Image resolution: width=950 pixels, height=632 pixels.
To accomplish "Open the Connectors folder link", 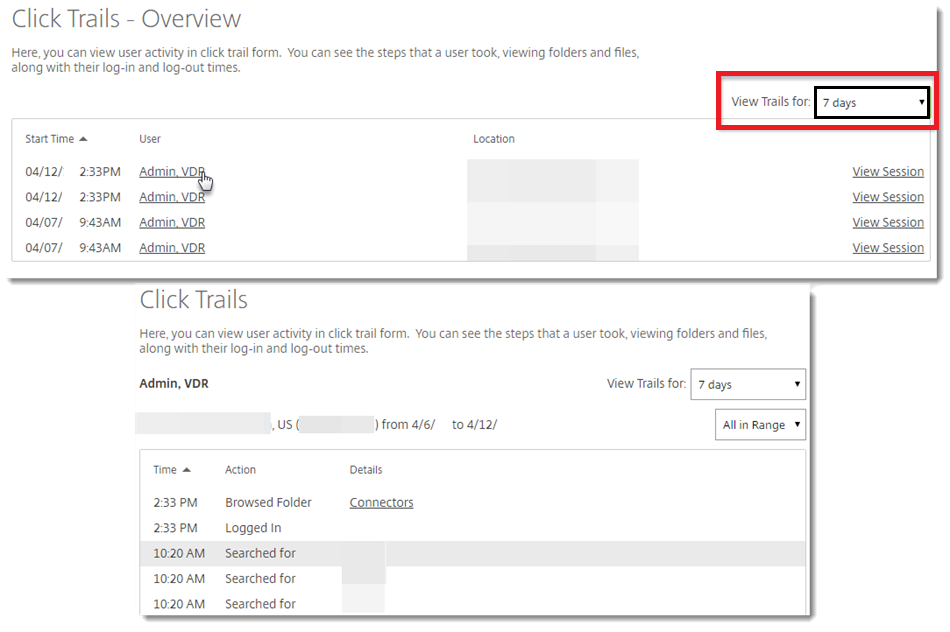I will pos(381,502).
